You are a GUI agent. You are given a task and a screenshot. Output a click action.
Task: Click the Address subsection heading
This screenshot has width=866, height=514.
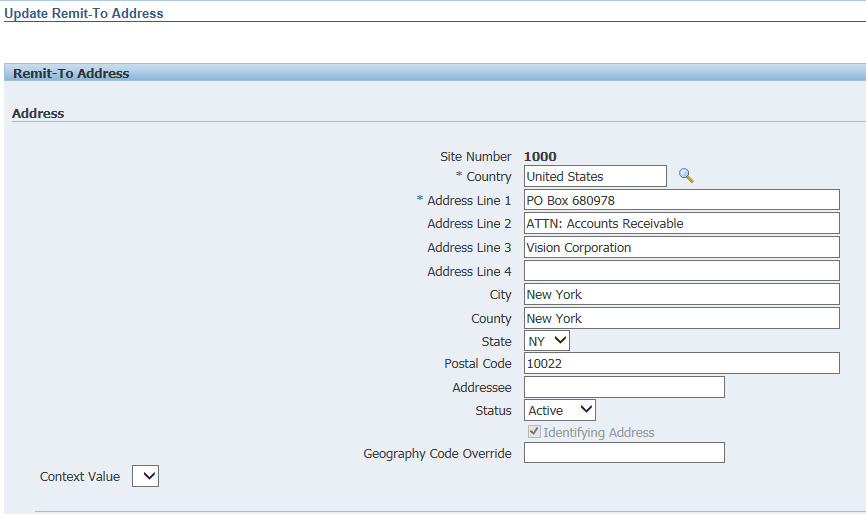tap(38, 114)
